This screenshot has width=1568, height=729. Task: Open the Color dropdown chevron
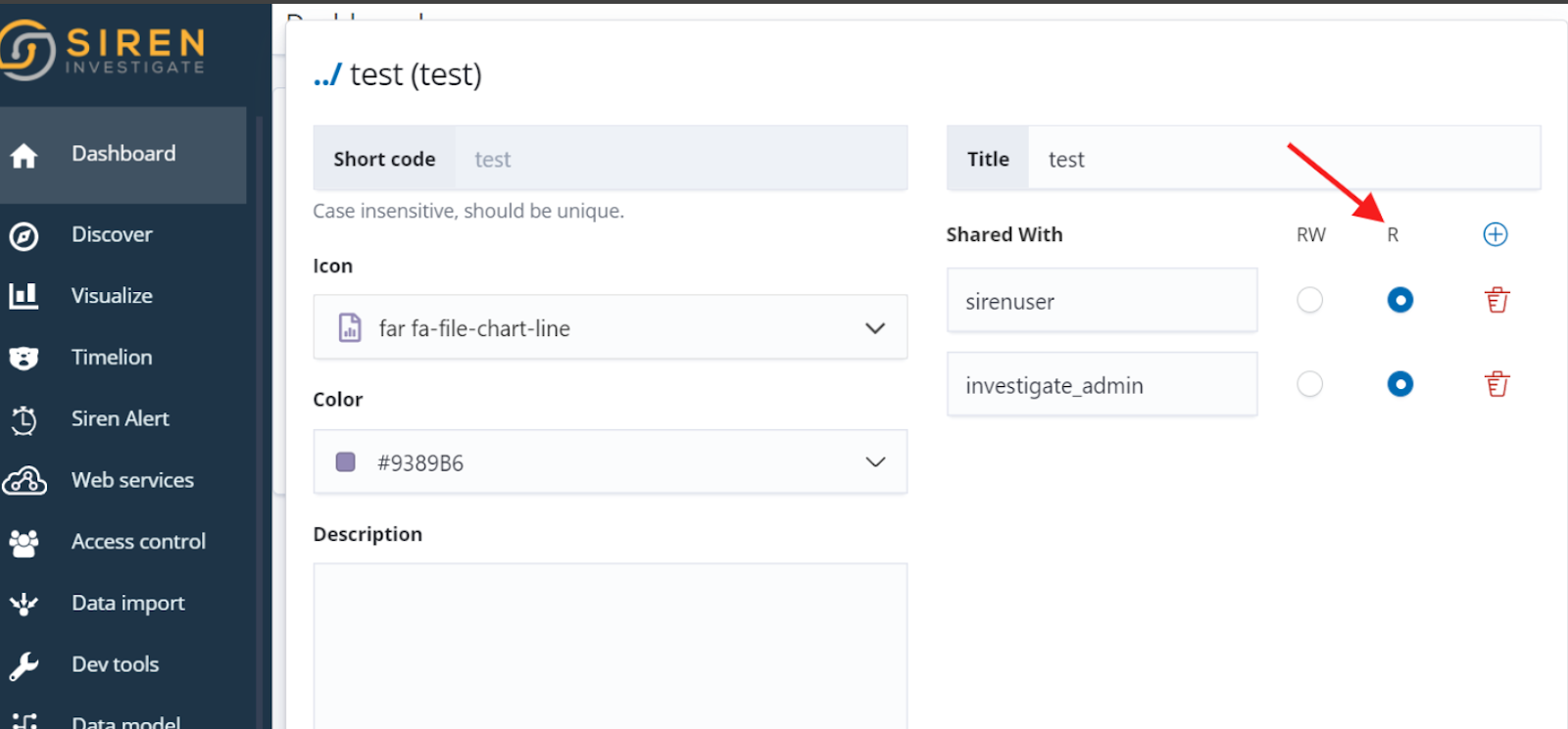[875, 462]
